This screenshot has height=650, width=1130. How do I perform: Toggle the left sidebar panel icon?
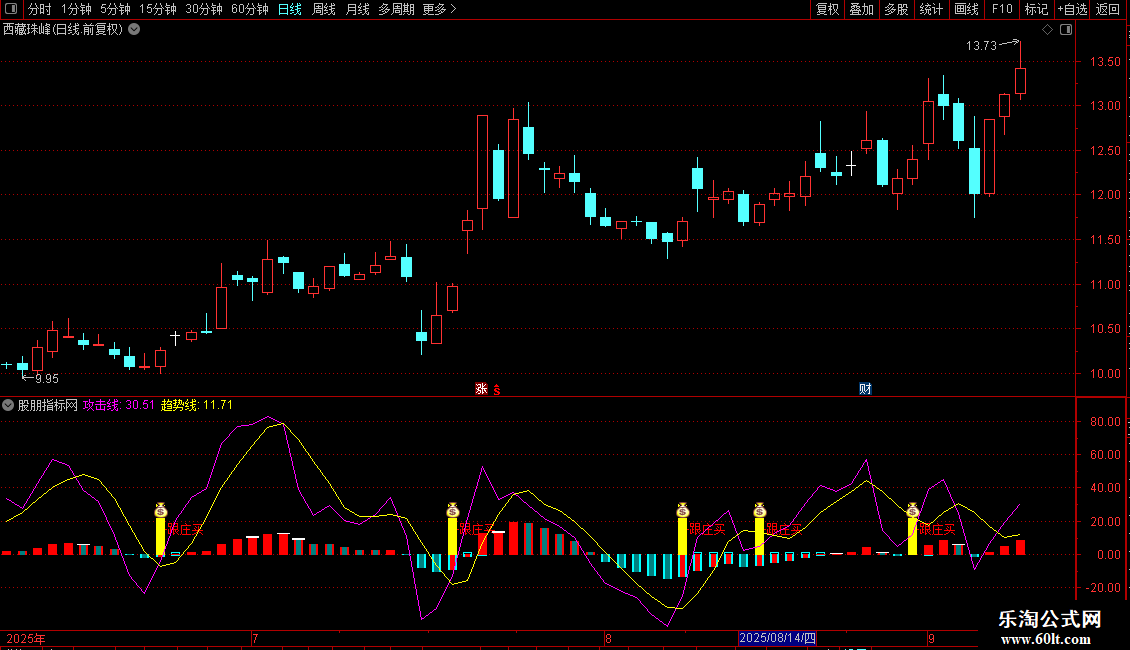tap(11, 9)
